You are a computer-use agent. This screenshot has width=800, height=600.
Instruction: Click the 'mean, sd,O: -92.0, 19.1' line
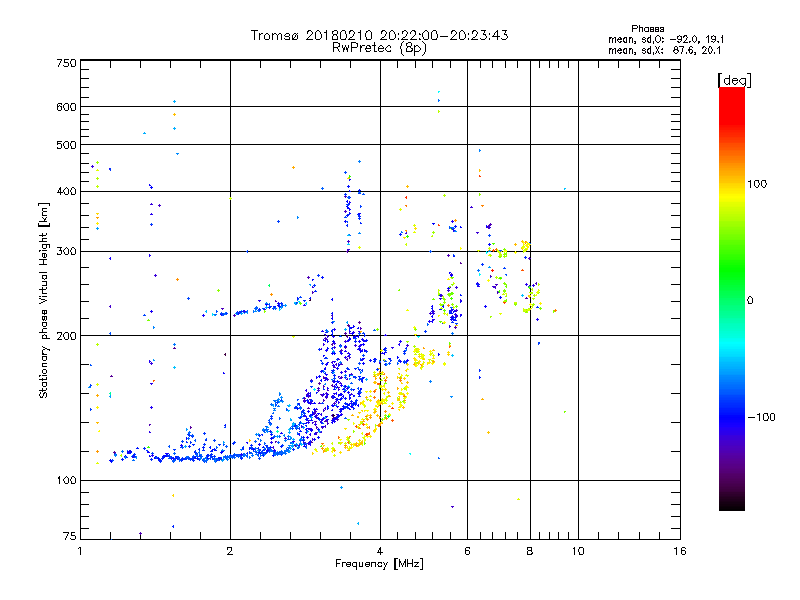pyautogui.click(x=666, y=40)
